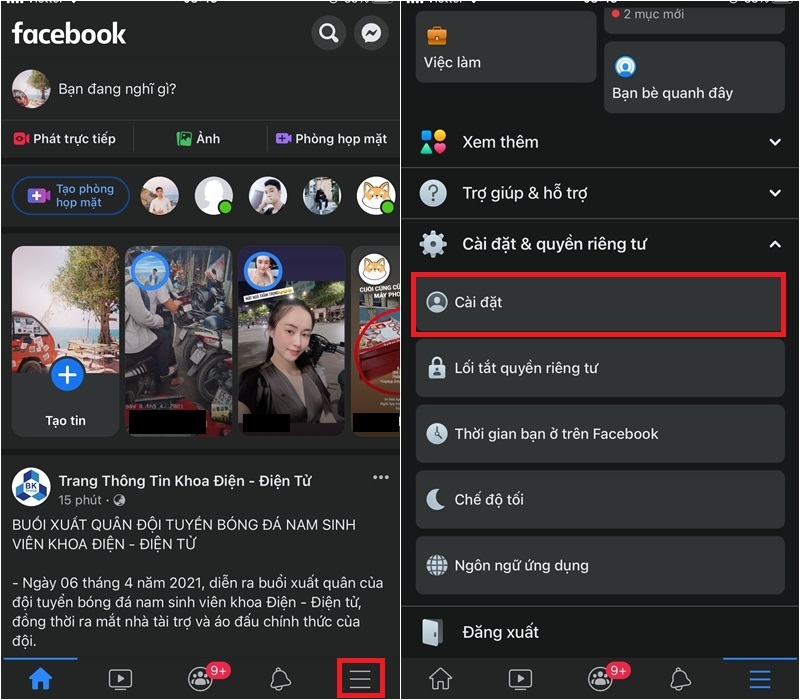Open 'Thời gian bạn ở trên Facebook'

tap(600, 434)
